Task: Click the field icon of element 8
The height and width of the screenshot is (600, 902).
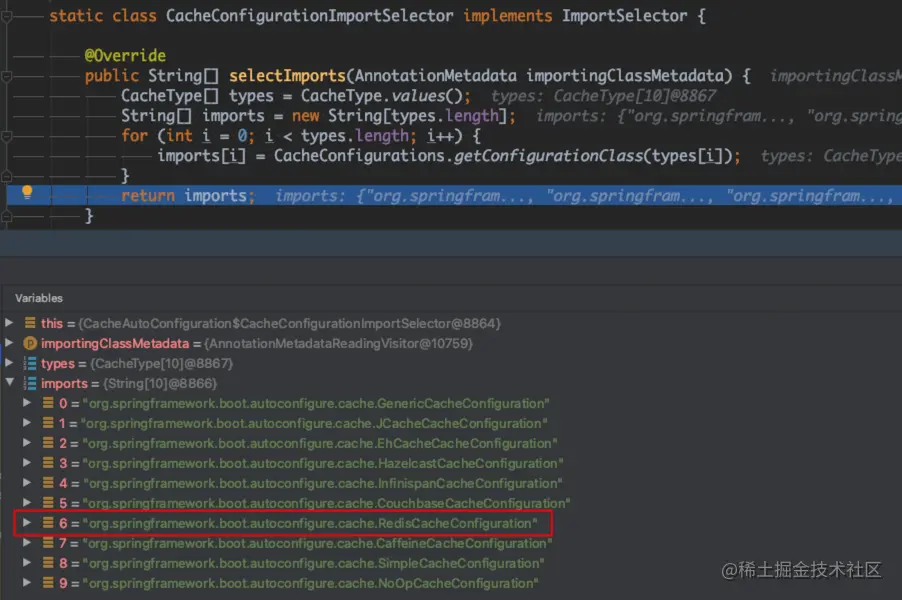Action: pyautogui.click(x=48, y=563)
